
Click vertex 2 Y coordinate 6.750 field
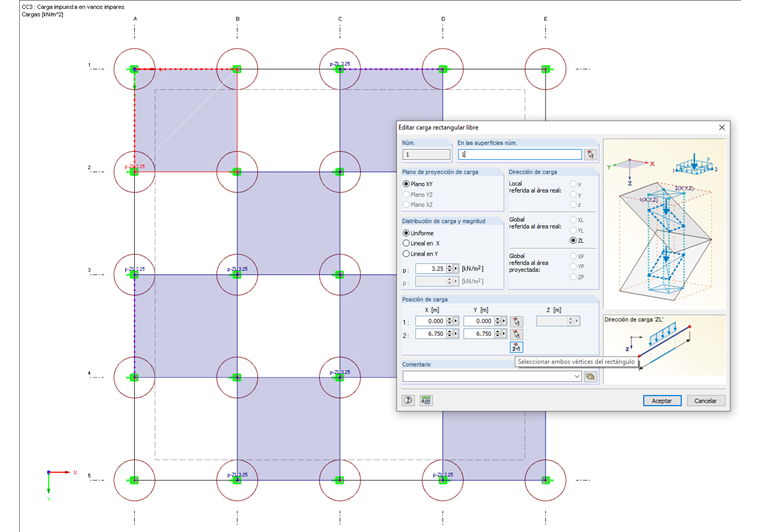pyautogui.click(x=479, y=334)
